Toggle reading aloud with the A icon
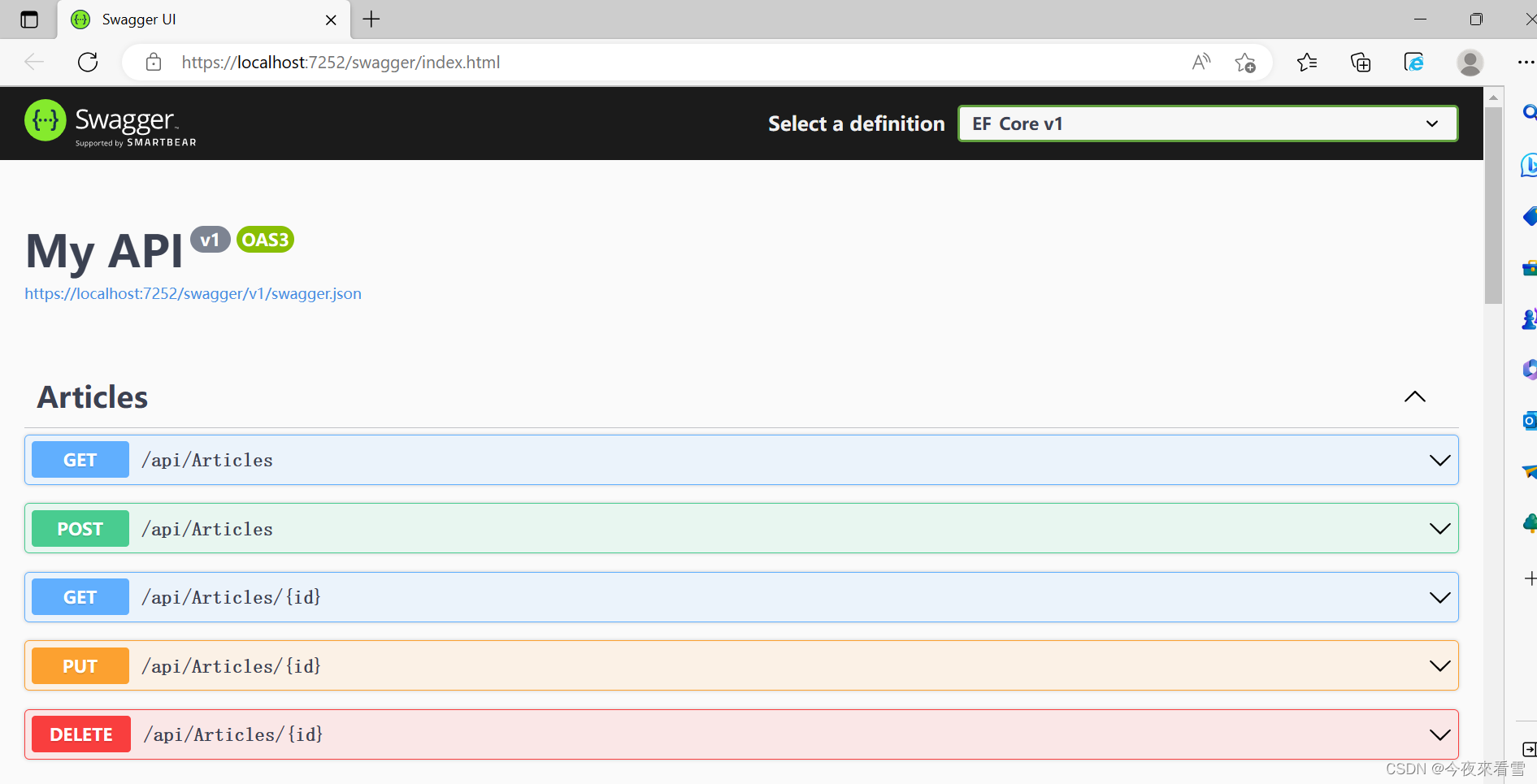This screenshot has height=784, width=1537. 1201,62
